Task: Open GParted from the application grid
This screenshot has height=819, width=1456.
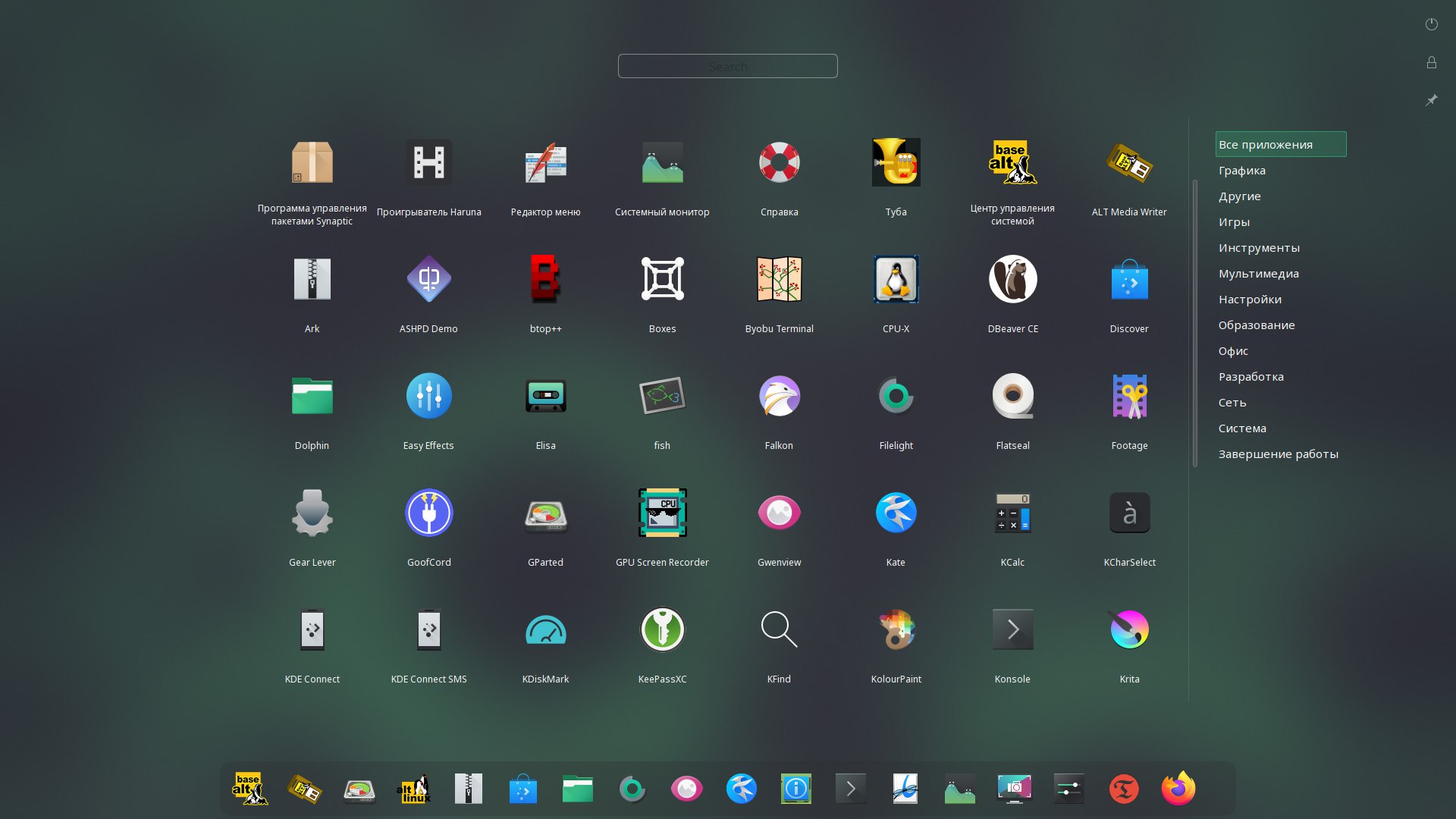Action: [545, 513]
